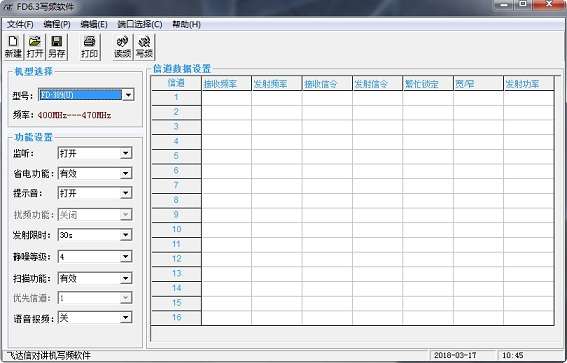The width and height of the screenshot is (567, 363).
Task: Open the 语音报频 voice announce dropdown
Action: coord(125,318)
